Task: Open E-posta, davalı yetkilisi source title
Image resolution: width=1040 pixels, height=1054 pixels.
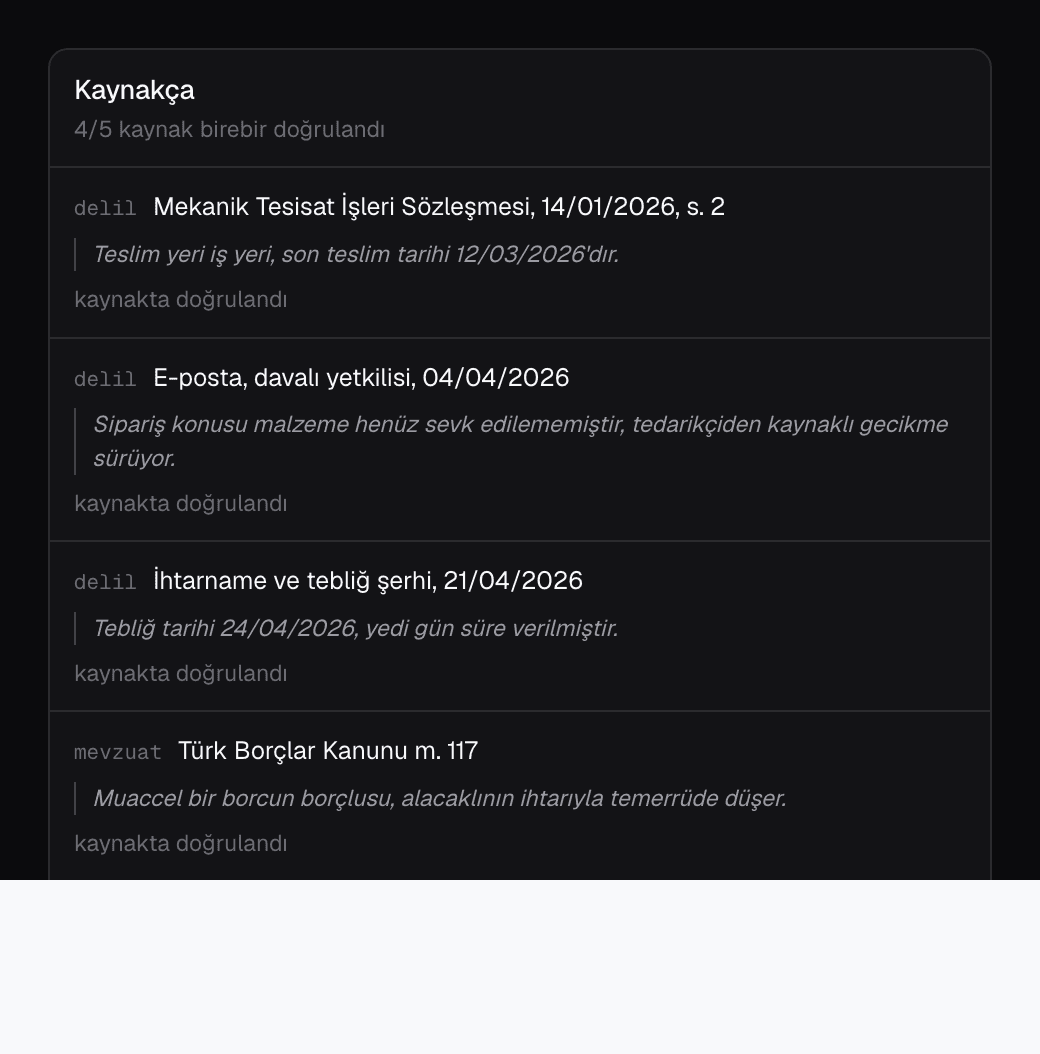Action: click(x=361, y=377)
